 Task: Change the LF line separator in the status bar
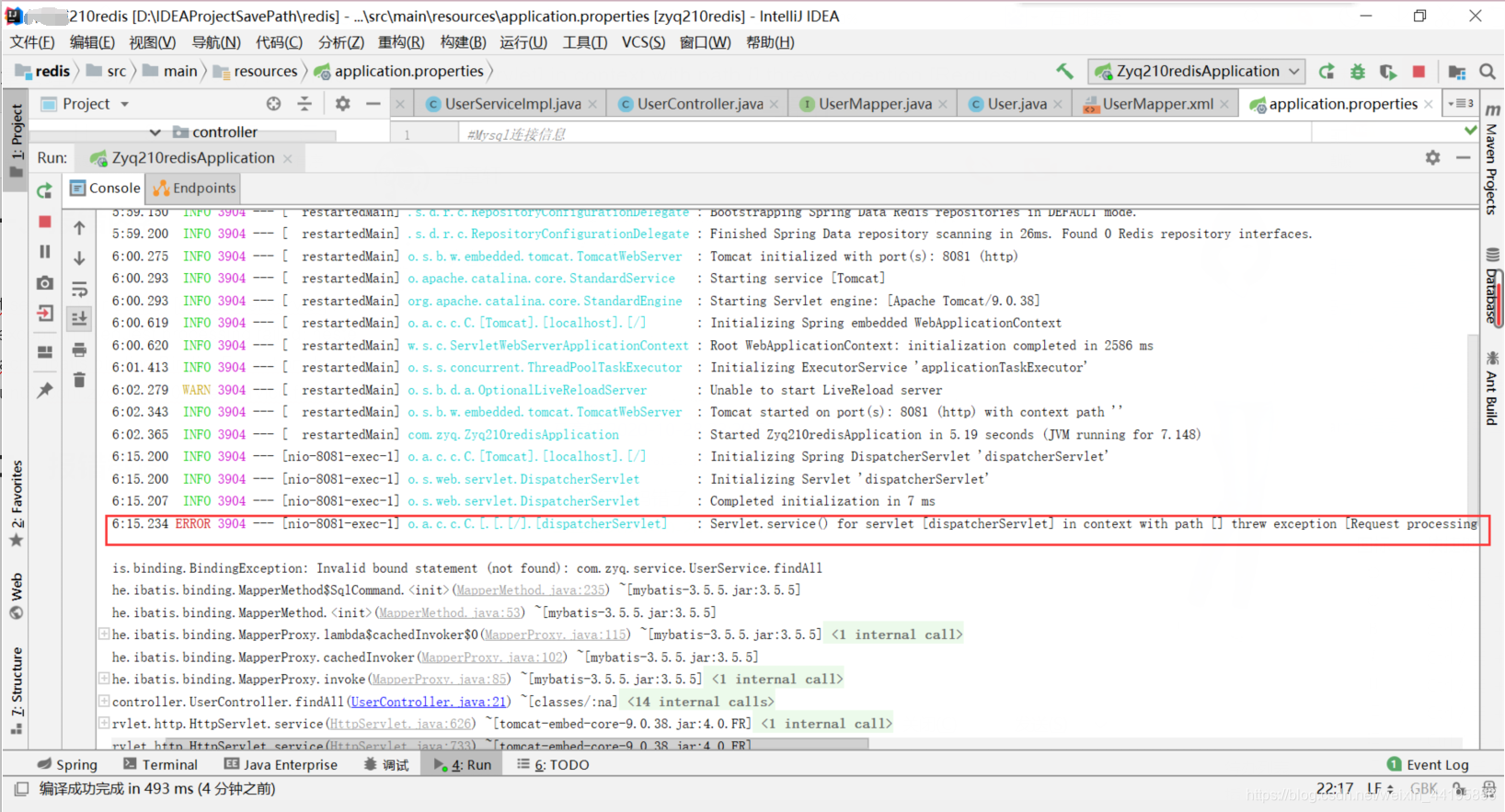point(1379,789)
